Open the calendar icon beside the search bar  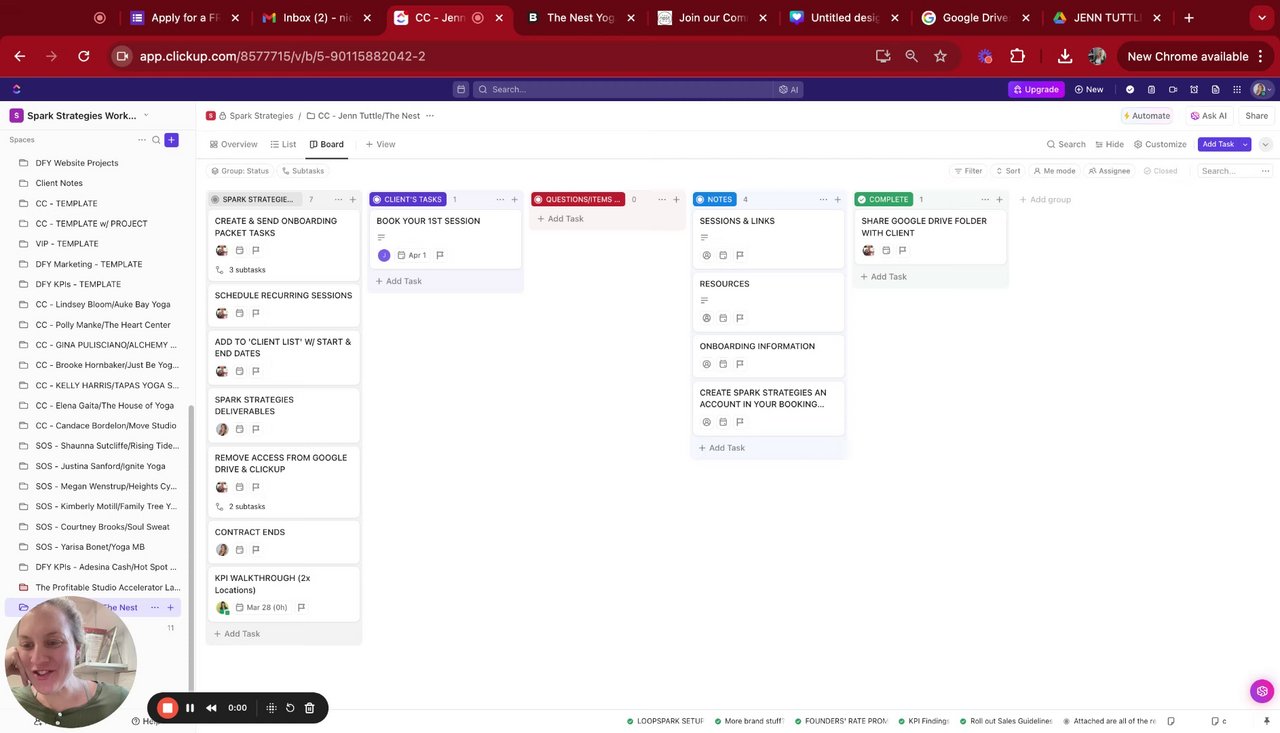point(461,89)
